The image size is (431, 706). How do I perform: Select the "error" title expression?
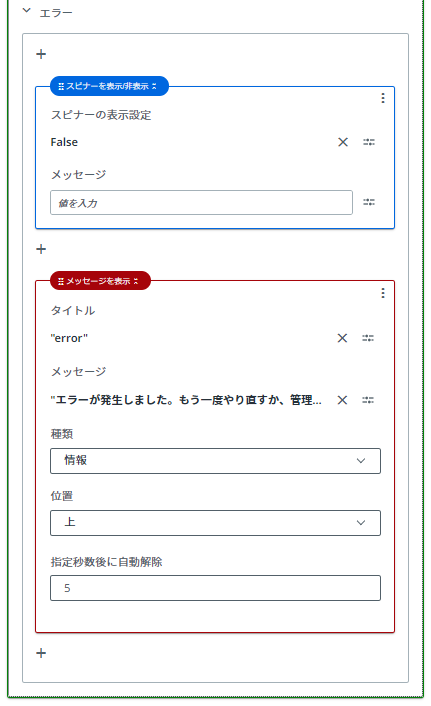tap(69, 338)
